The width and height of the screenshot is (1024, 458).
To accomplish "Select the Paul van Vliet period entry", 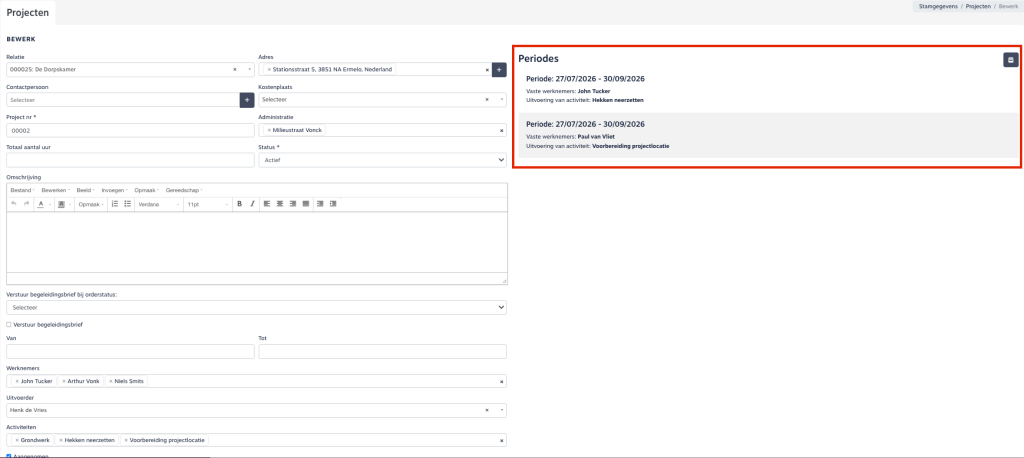I will (769, 135).
